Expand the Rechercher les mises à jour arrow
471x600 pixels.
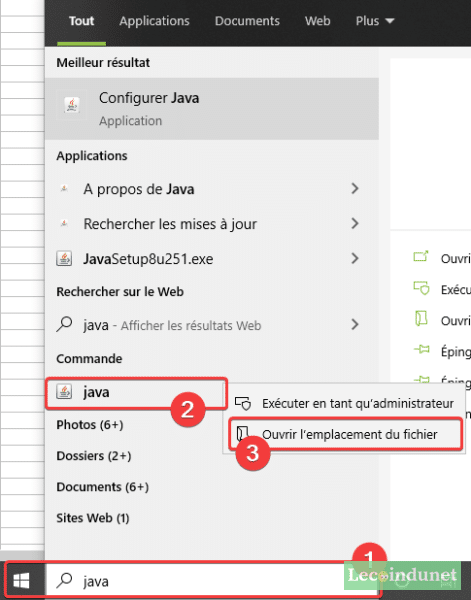pyautogui.click(x=355, y=223)
